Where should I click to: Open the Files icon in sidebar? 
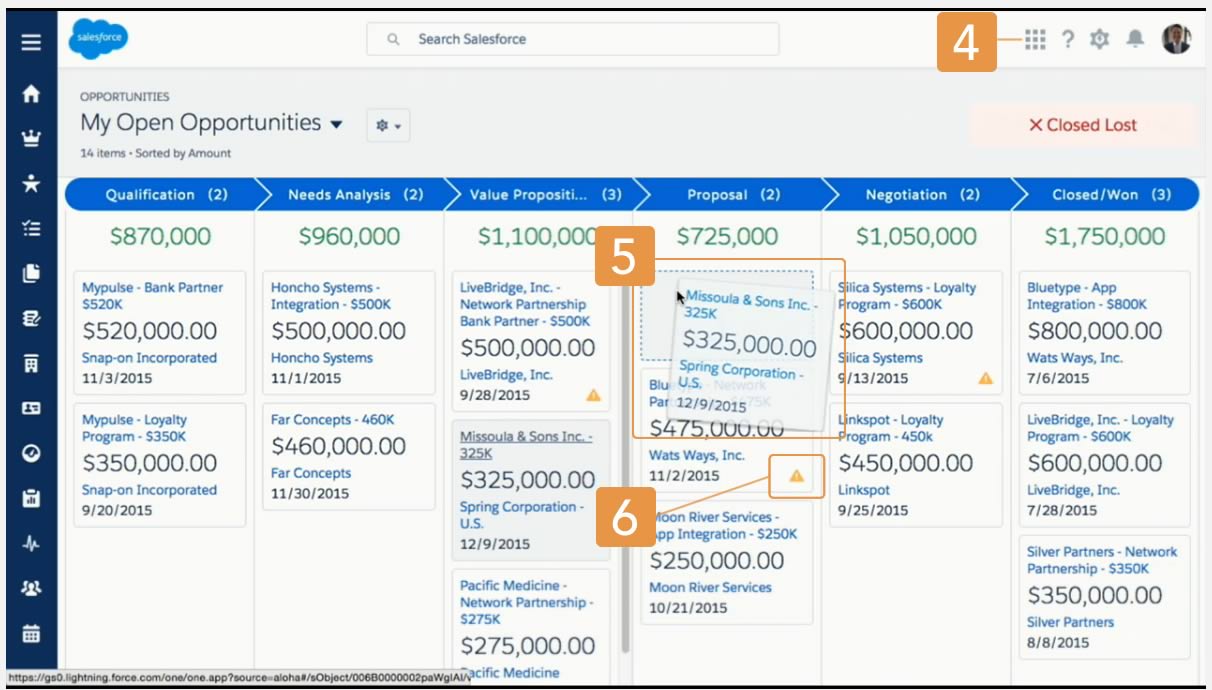click(31, 273)
